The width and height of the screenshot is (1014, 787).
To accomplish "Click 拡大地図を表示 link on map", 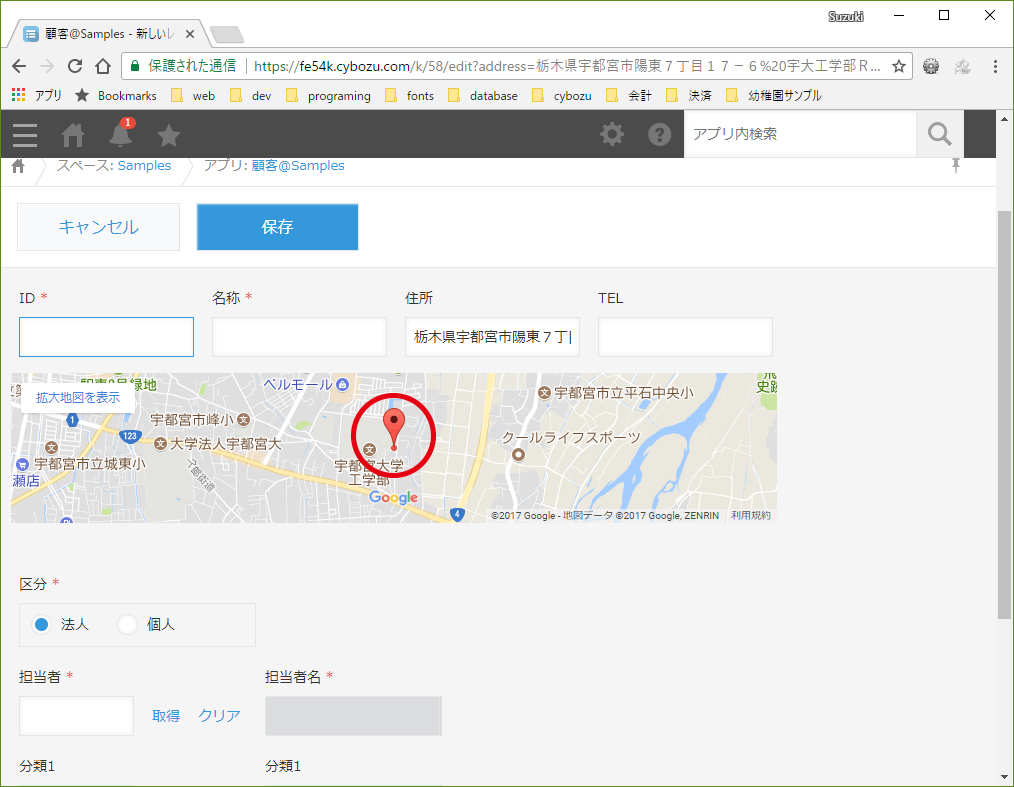I will click(x=78, y=398).
